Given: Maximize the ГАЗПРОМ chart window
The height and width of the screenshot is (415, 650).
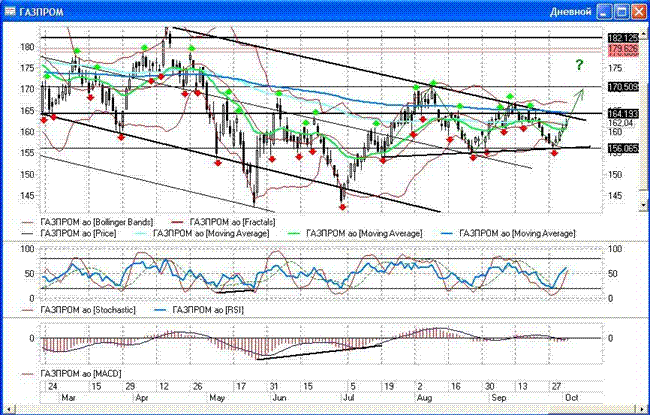Looking at the screenshot, I should pyautogui.click(x=622, y=12).
